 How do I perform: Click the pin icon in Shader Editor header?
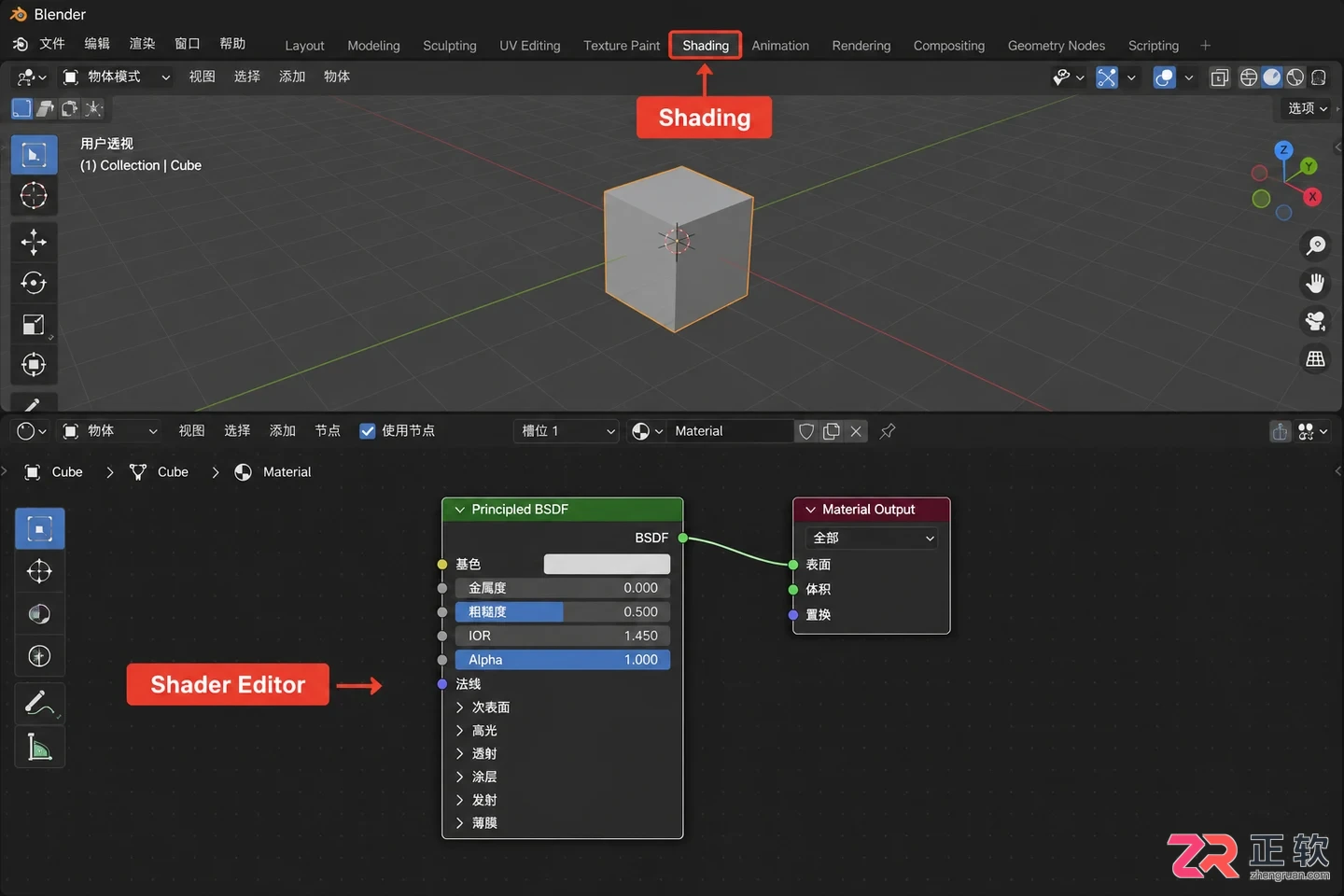[x=888, y=431]
